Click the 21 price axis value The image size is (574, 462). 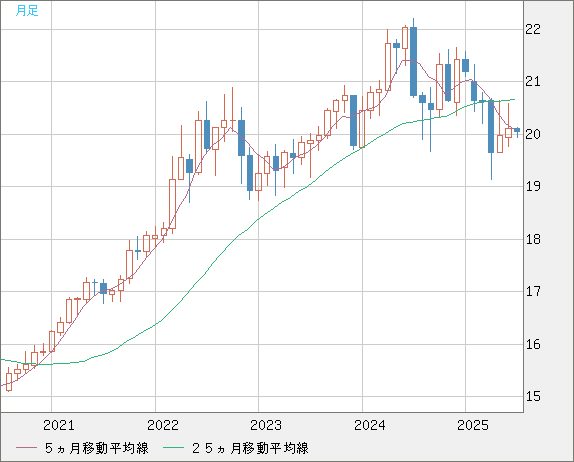coord(533,82)
